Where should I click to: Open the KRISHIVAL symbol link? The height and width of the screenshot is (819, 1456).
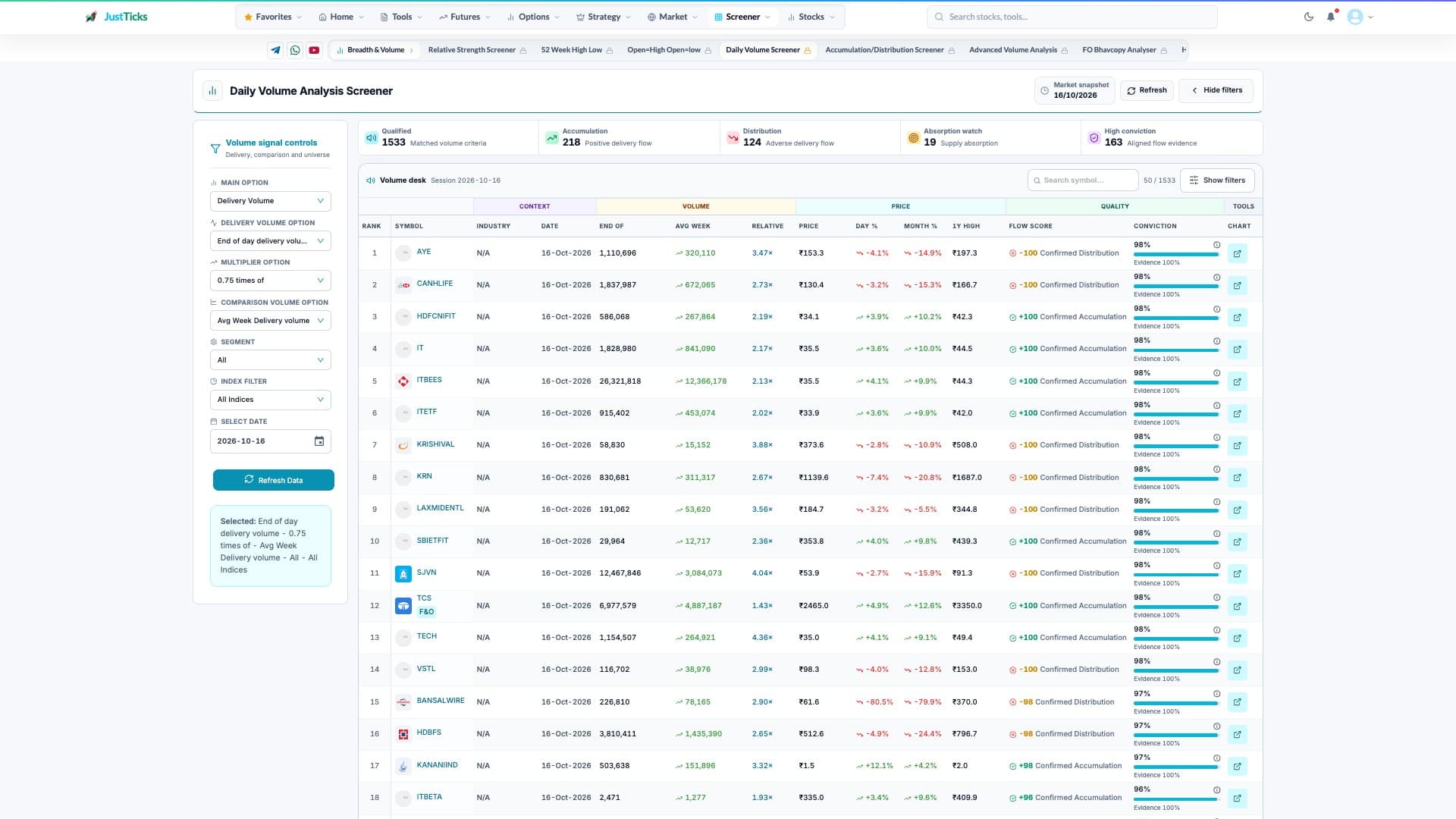[435, 444]
